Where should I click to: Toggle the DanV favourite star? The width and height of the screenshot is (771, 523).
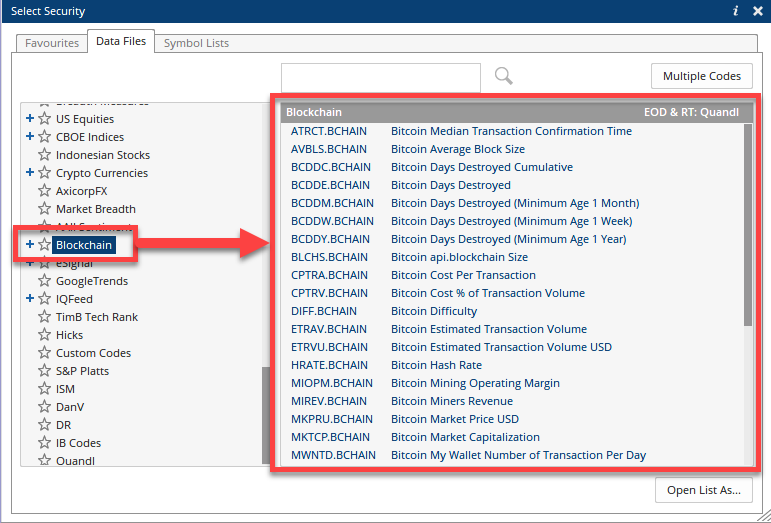[x=44, y=407]
